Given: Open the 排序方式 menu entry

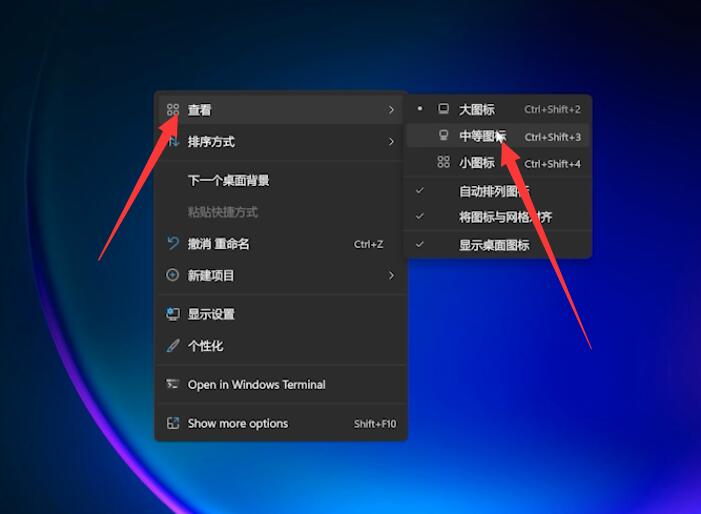Looking at the screenshot, I should click(281, 142).
